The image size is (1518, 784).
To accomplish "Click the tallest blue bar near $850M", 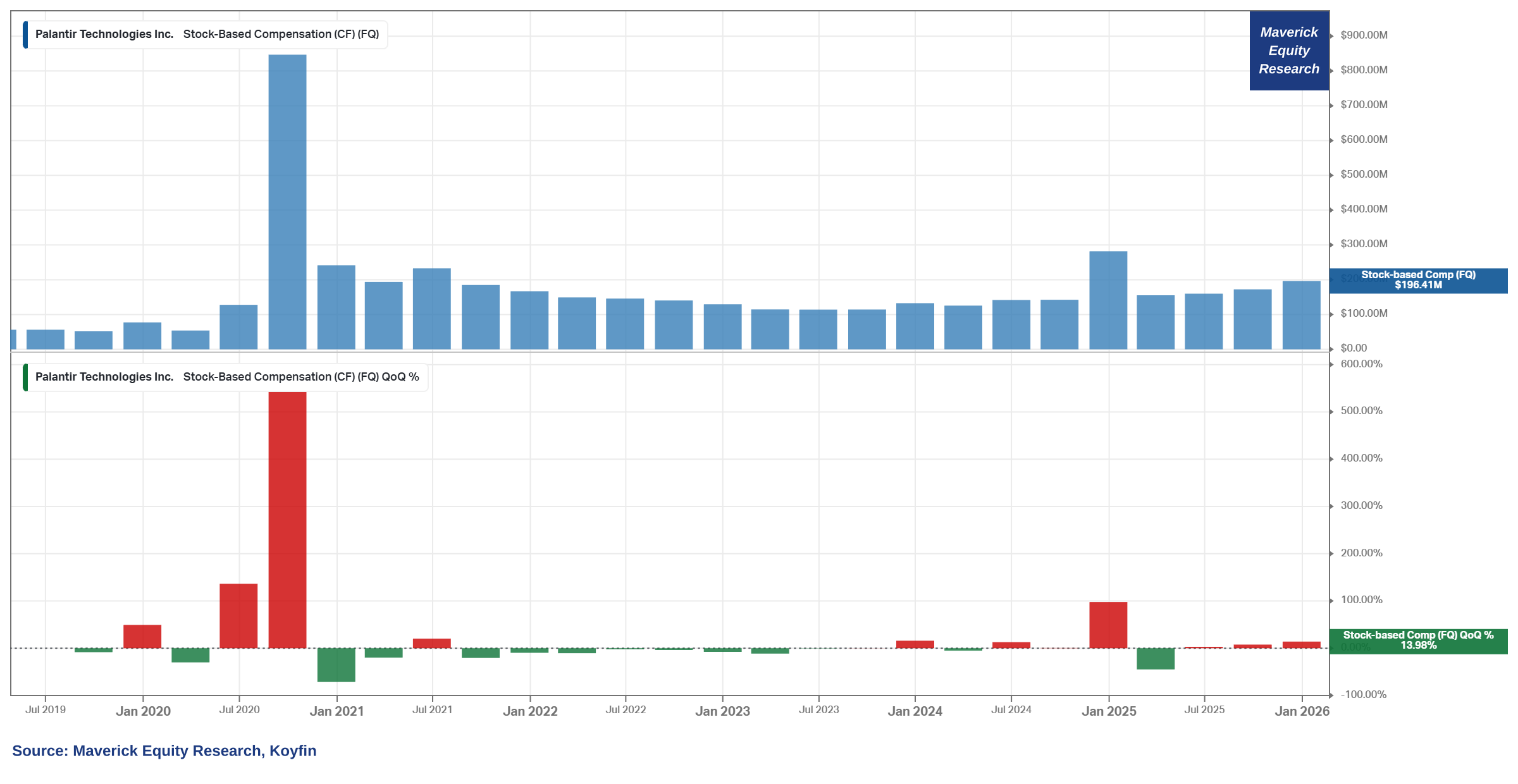I will [x=287, y=202].
